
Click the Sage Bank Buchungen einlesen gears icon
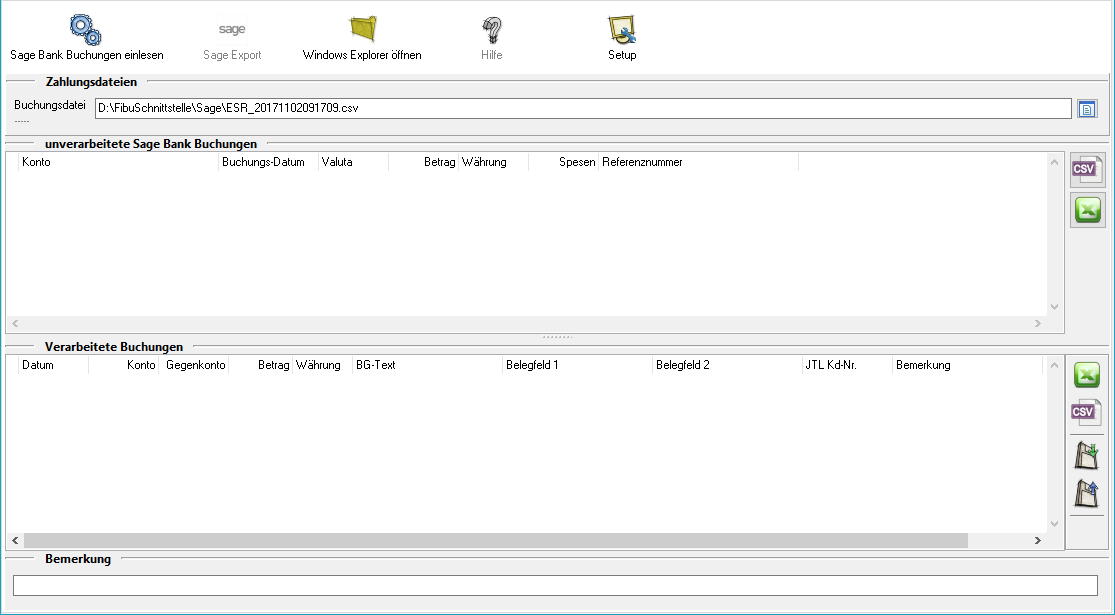pos(86,30)
